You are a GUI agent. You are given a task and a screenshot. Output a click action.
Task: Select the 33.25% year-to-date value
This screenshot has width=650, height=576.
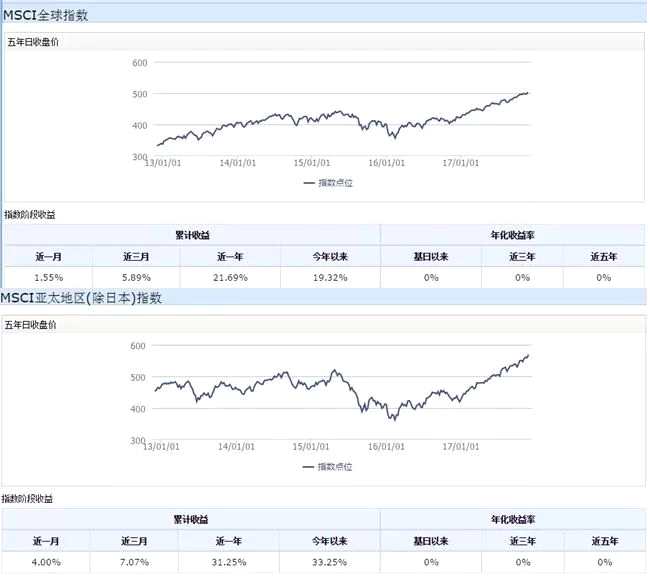click(330, 563)
